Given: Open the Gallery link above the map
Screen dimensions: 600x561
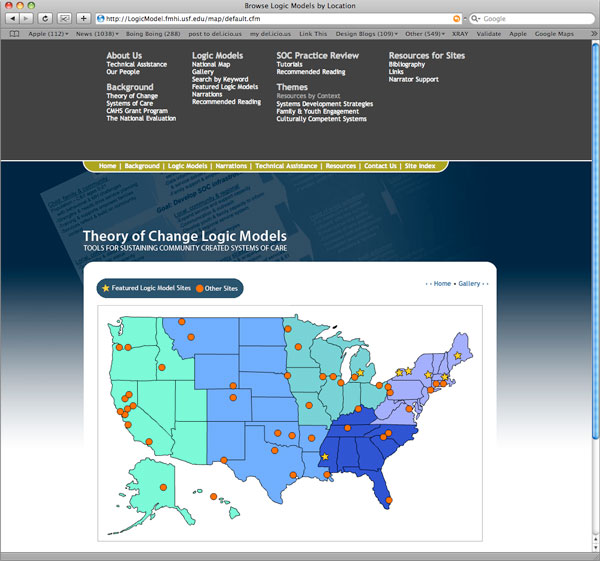Looking at the screenshot, I should [469, 284].
